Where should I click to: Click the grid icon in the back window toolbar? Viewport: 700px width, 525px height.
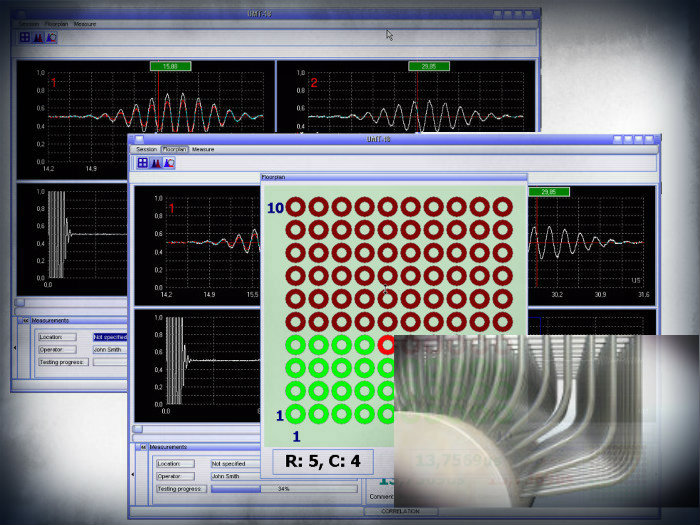point(25,37)
